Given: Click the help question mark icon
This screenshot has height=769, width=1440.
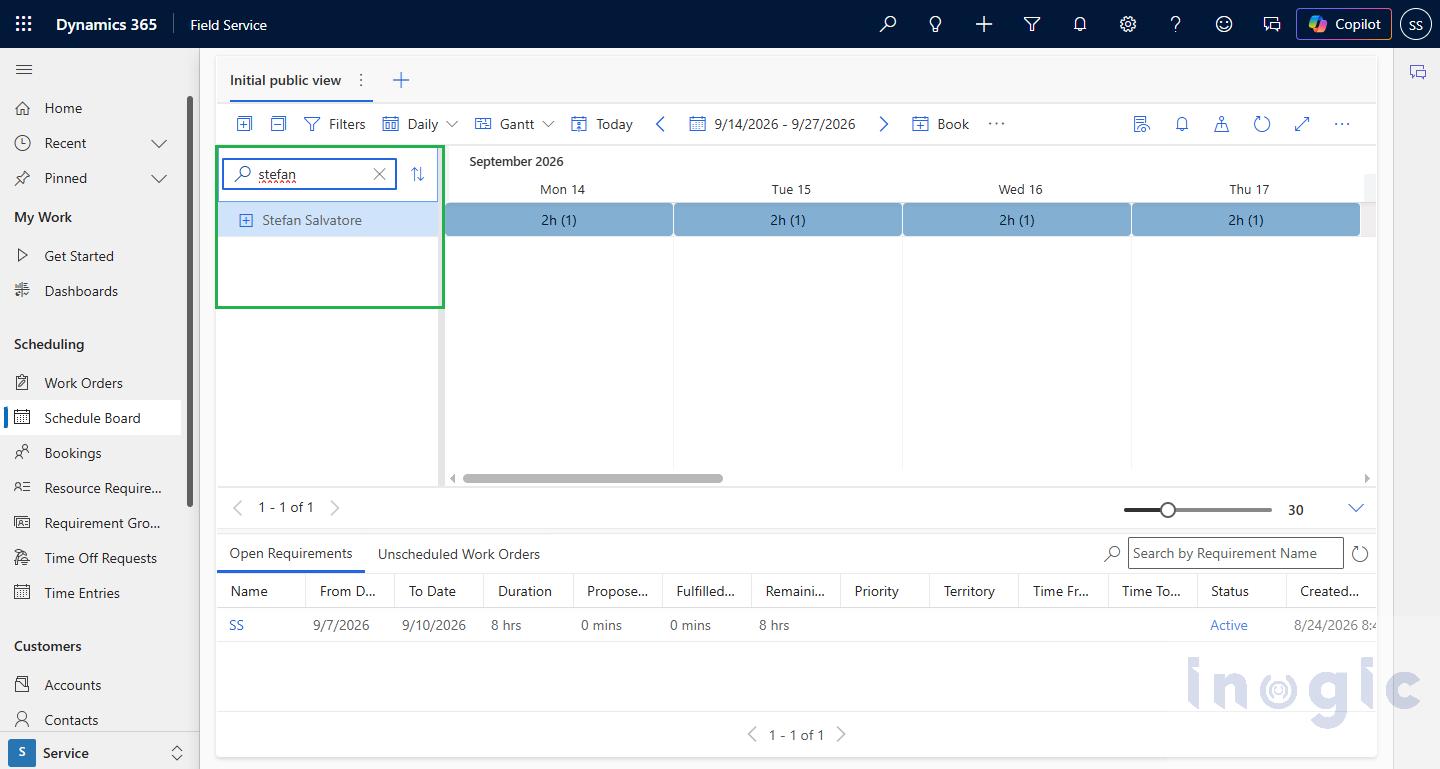Looking at the screenshot, I should coord(1176,24).
